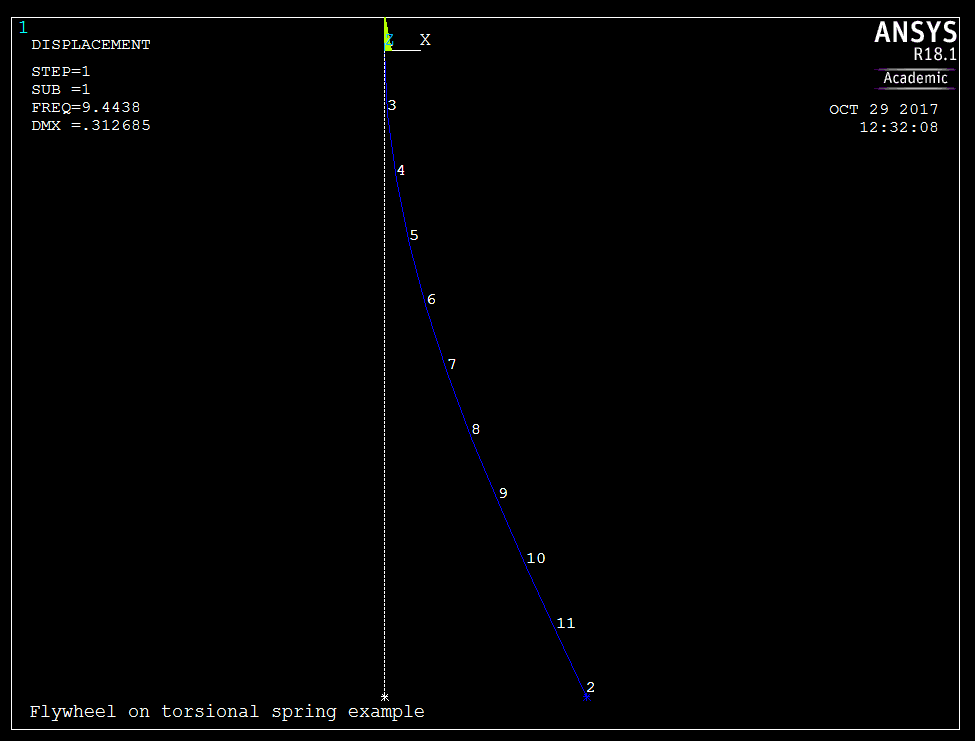
Task: Click the OCT 29 2017 date stamp
Action: (x=884, y=110)
